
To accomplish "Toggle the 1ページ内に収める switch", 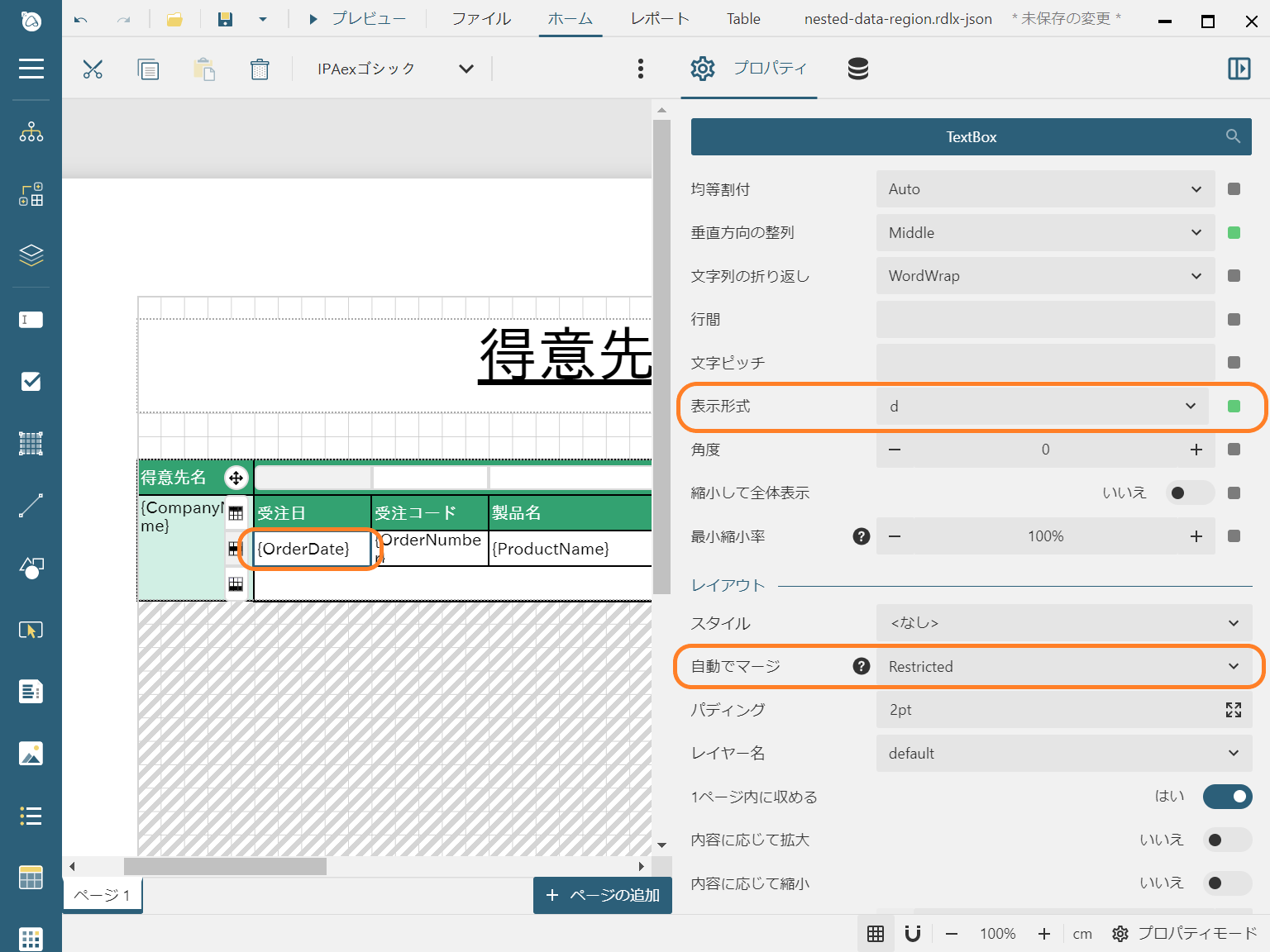I will point(1227,797).
